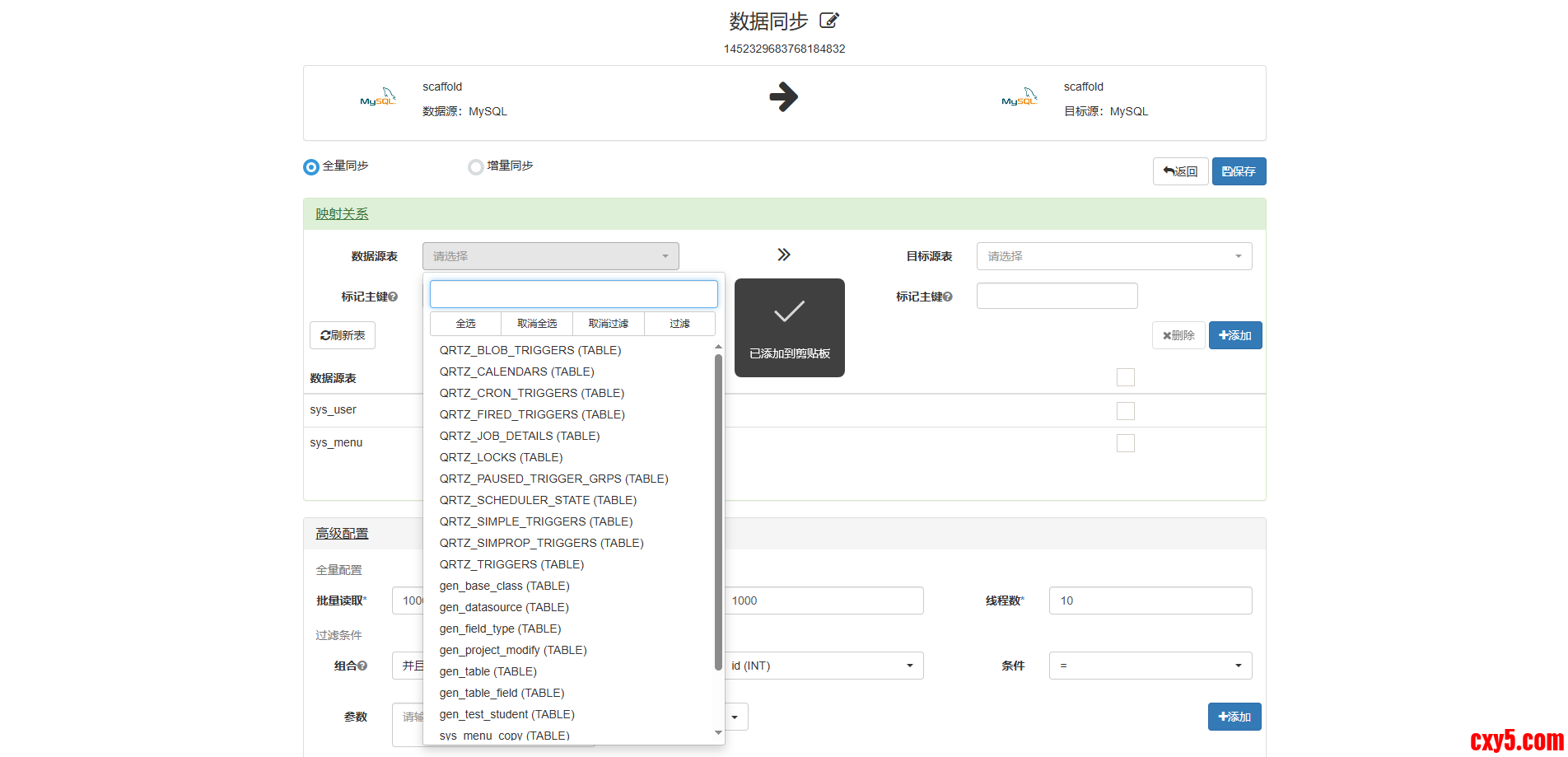
Task: Click the double chevron between table selectors
Action: (x=783, y=255)
